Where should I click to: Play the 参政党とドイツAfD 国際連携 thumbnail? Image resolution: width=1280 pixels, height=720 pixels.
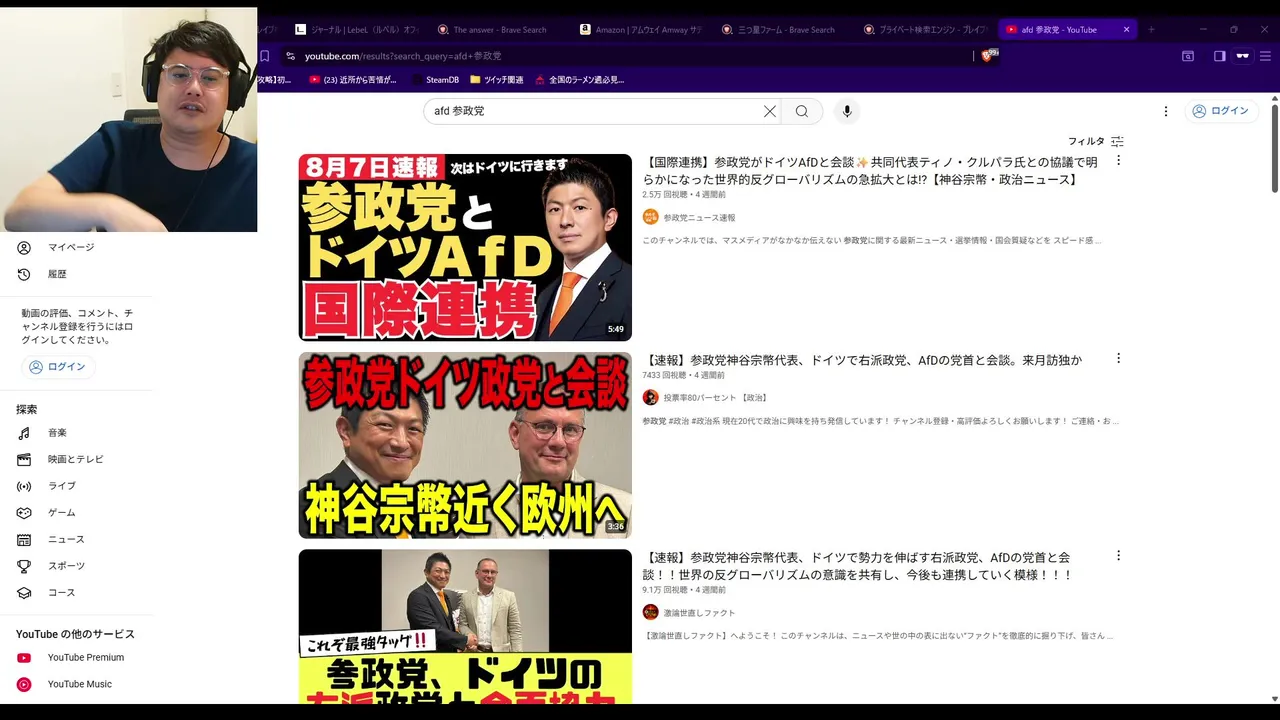click(465, 247)
